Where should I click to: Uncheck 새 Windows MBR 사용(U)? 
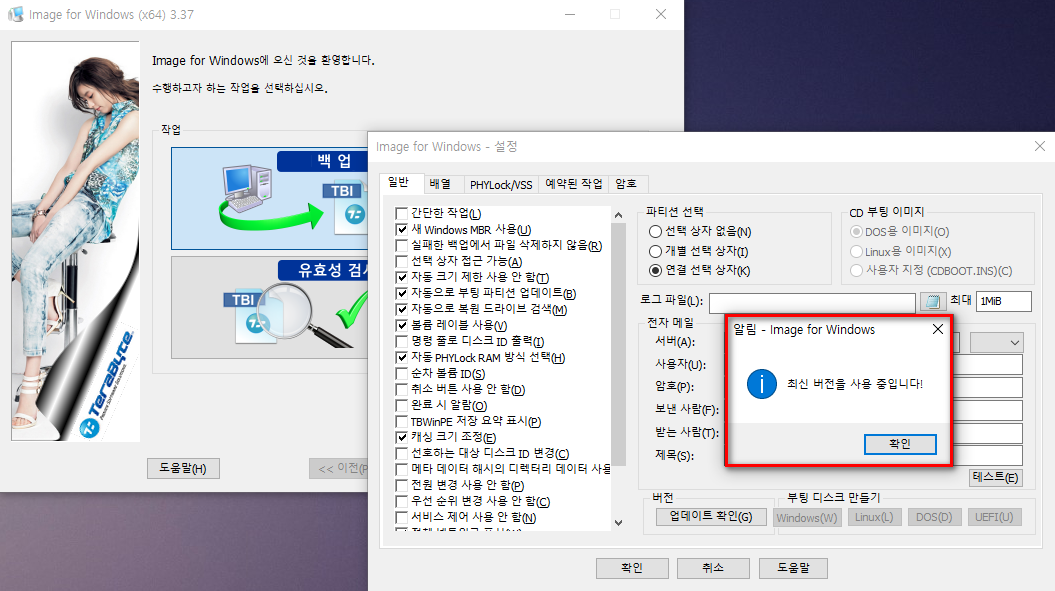(402, 230)
